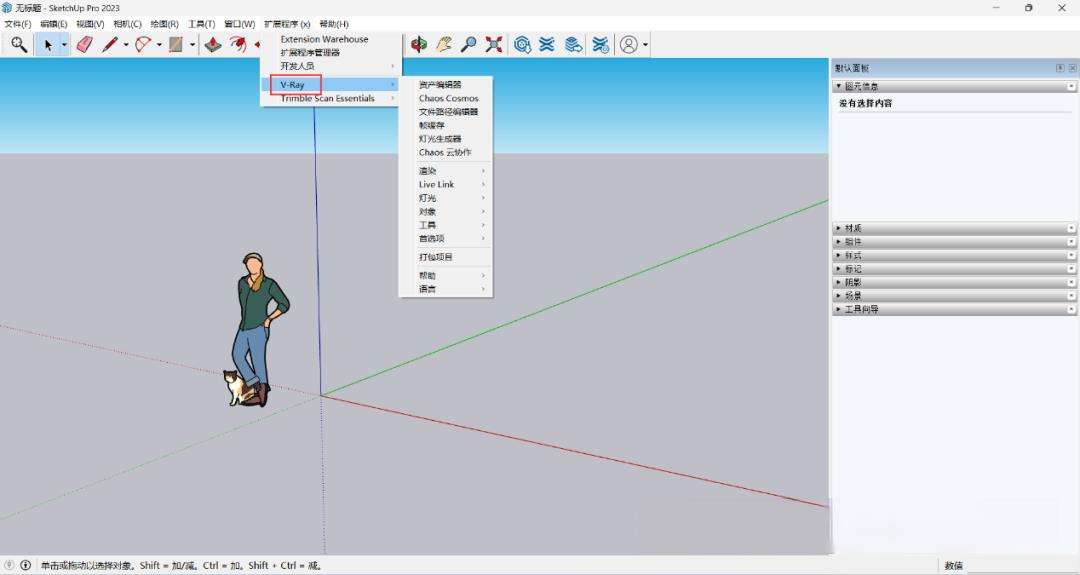Open the 语言 submenu
1080x575 pixels.
(x=446, y=289)
